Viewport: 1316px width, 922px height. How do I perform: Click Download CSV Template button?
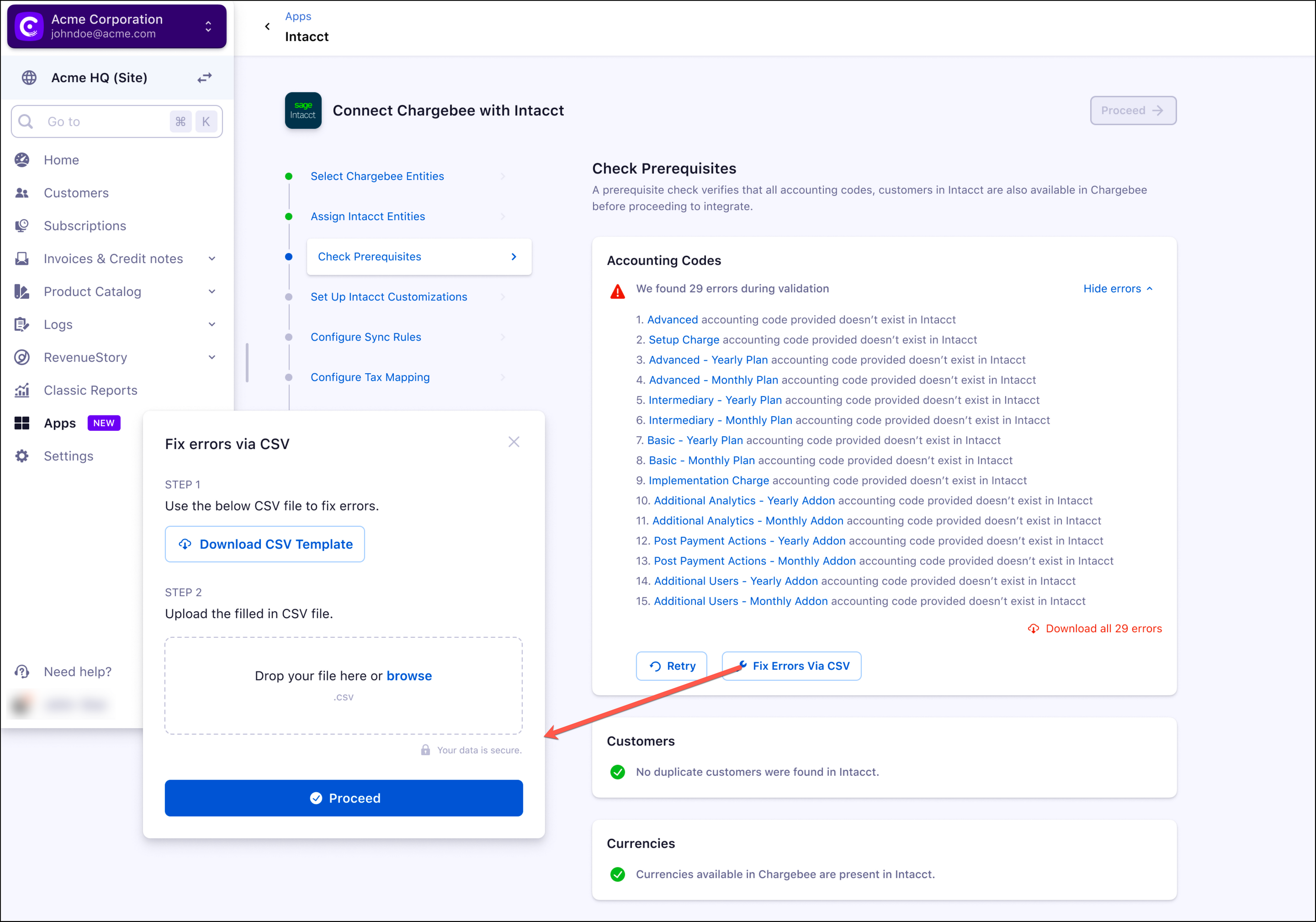pos(265,544)
